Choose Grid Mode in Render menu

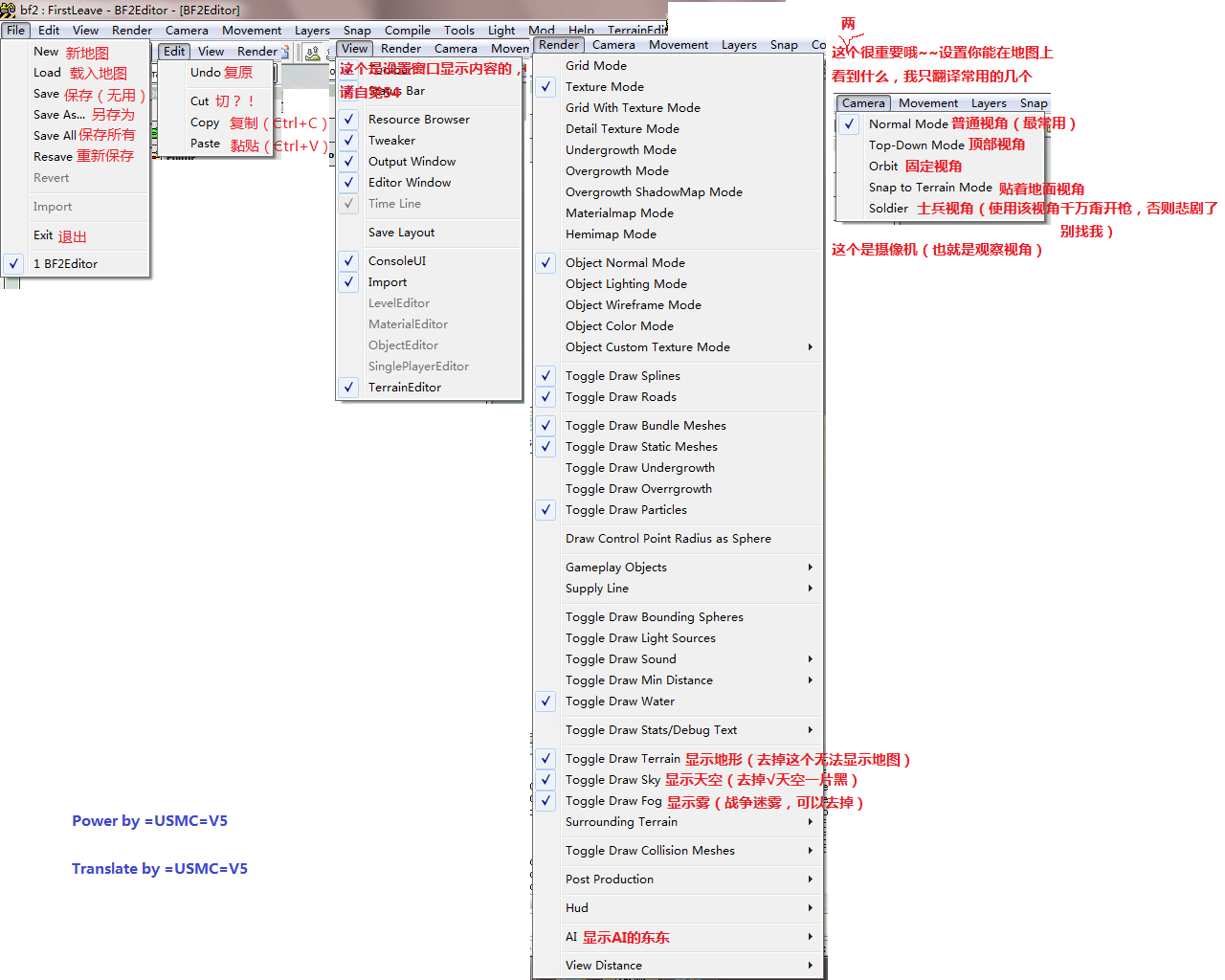coord(678,66)
